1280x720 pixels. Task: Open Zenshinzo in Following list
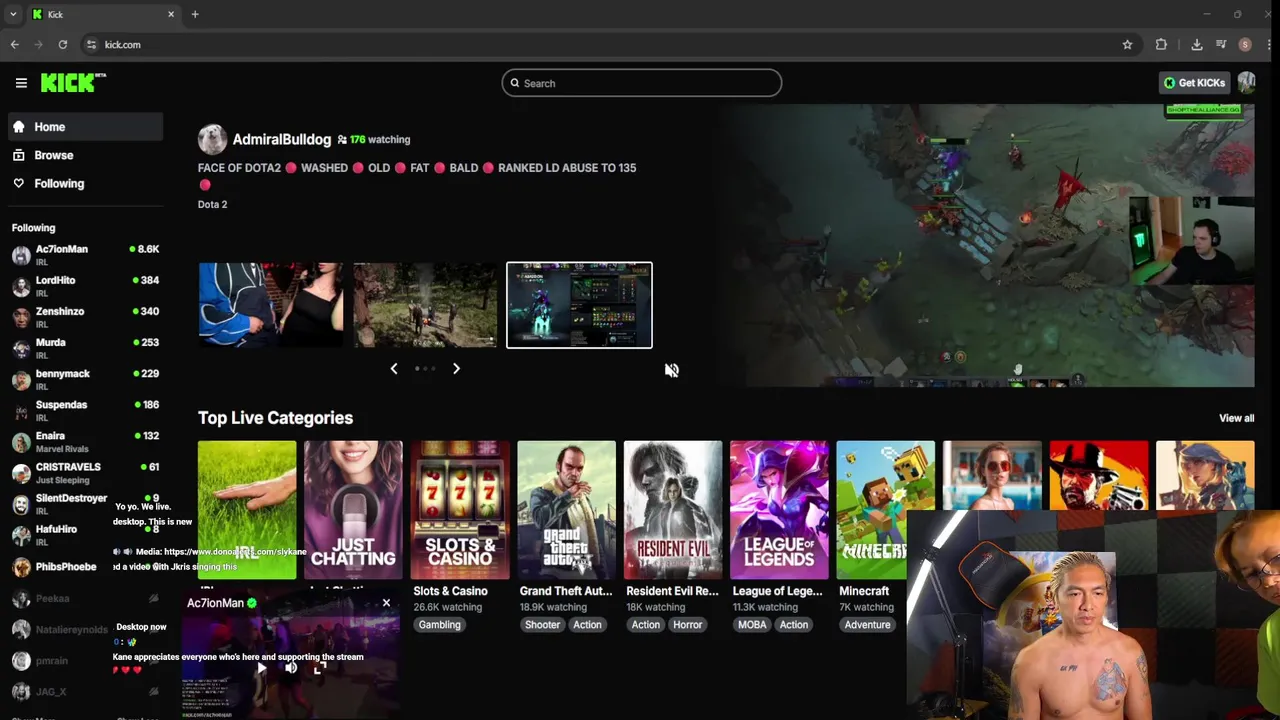pos(85,317)
